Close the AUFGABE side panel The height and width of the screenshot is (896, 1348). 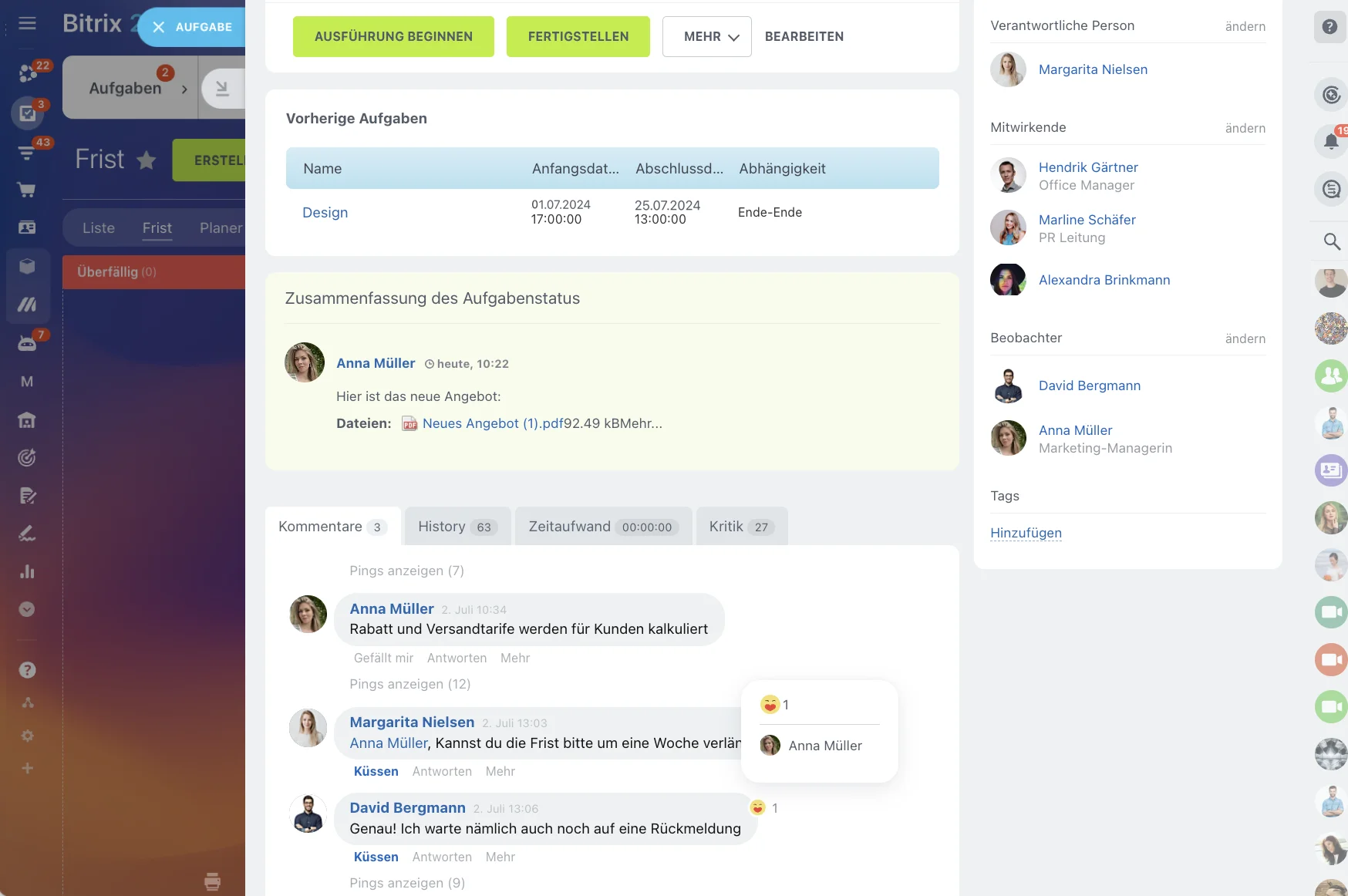(x=159, y=27)
